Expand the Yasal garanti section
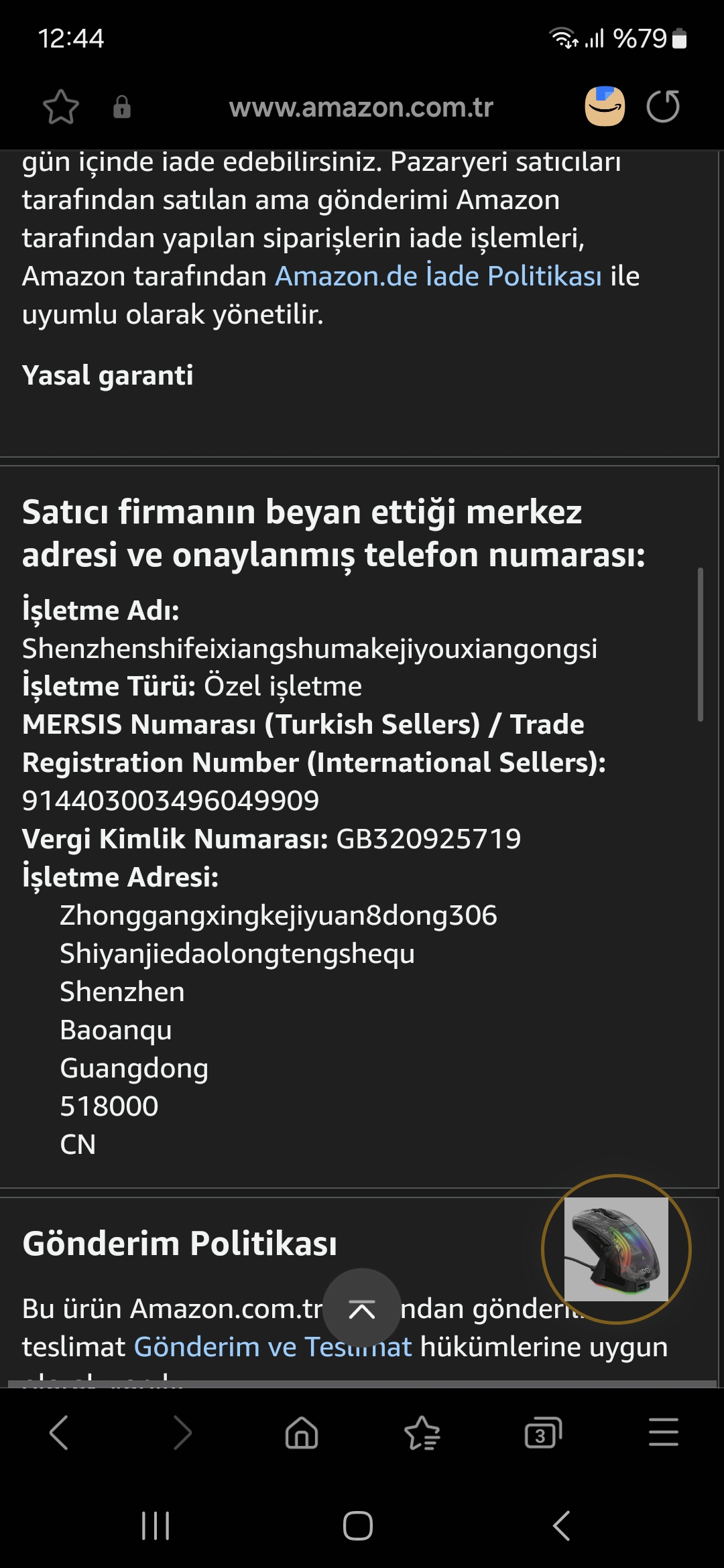Viewport: 724px width, 1568px height. 108,375
